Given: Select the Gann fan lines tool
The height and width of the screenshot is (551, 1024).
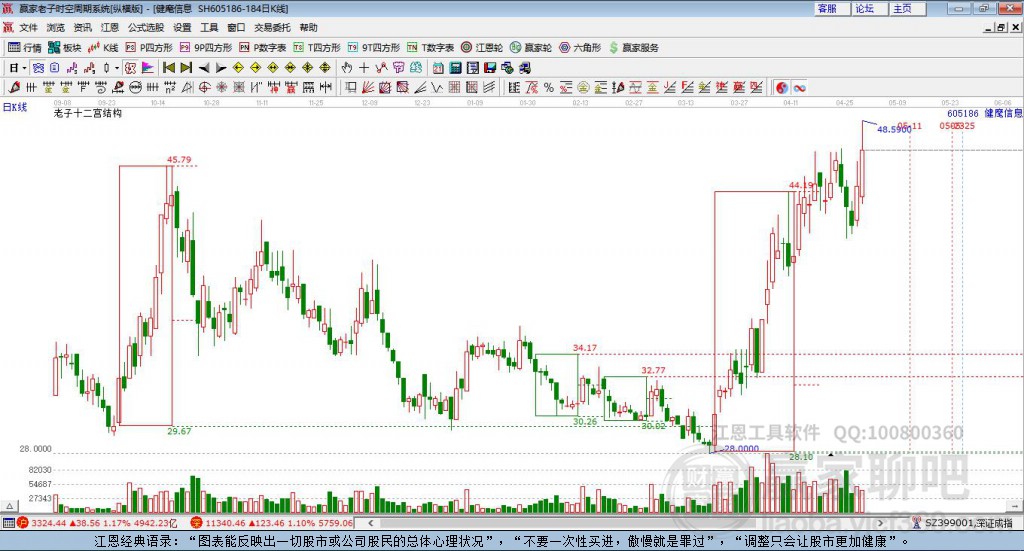Looking at the screenshot, I should [368, 87].
